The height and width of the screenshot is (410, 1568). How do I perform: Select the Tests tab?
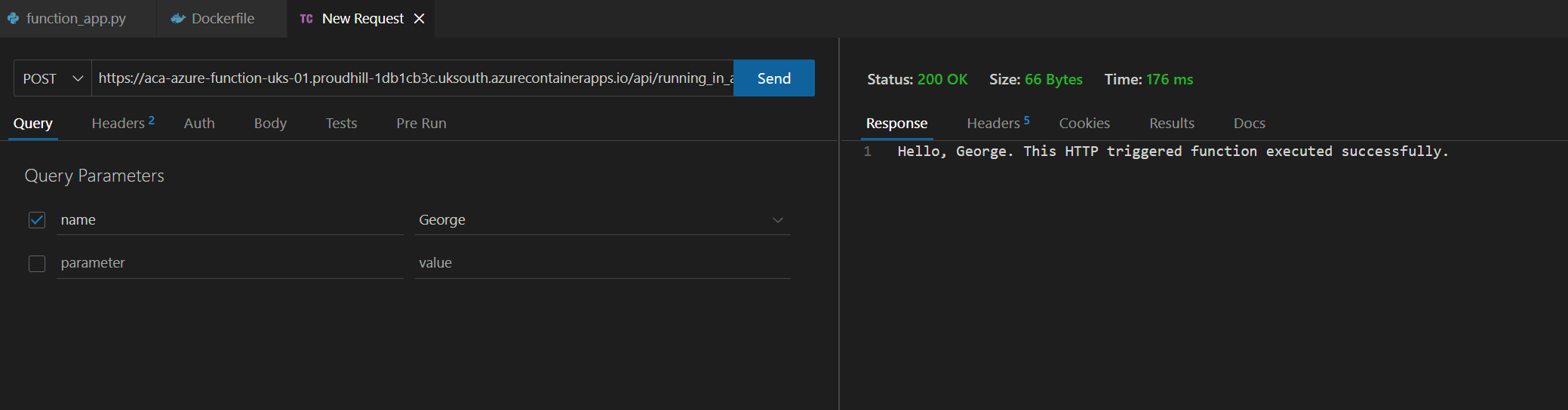click(x=341, y=123)
